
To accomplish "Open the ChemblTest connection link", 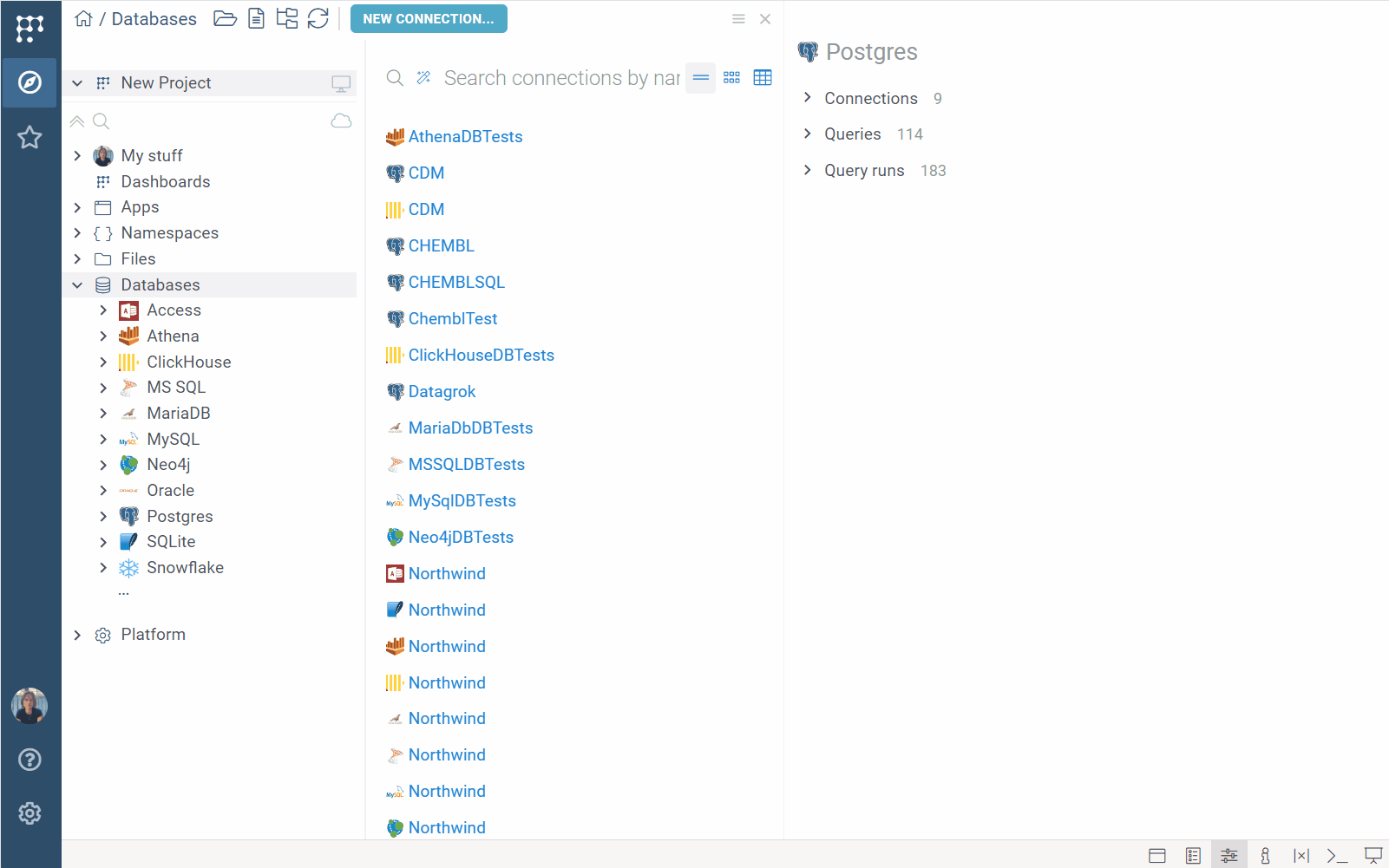I will (x=452, y=319).
